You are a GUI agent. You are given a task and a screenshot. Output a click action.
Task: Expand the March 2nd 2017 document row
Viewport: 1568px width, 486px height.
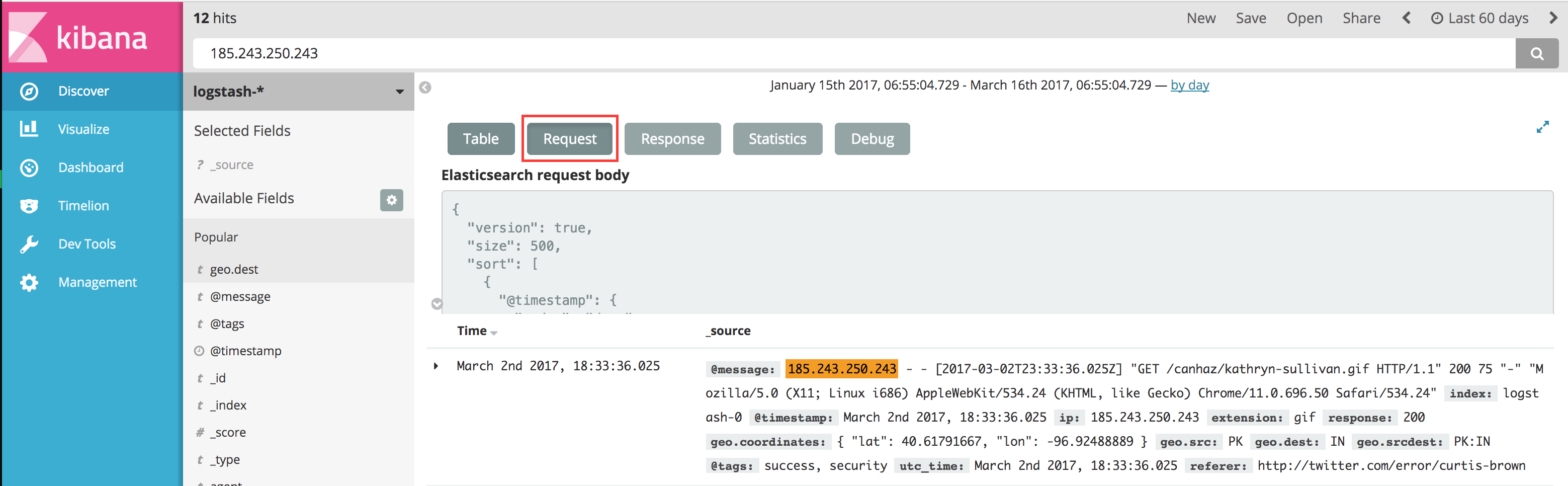point(436,366)
